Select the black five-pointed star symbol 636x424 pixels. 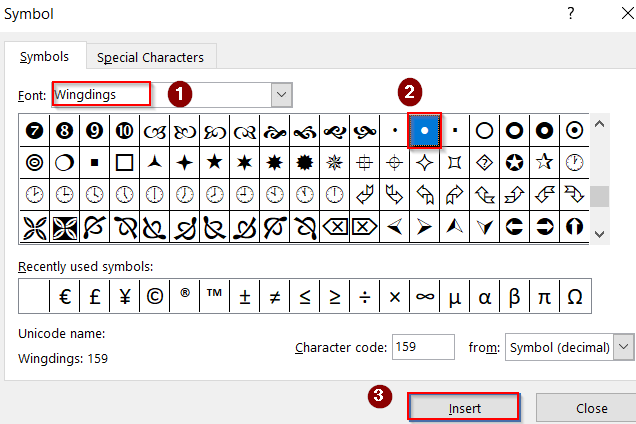213,161
